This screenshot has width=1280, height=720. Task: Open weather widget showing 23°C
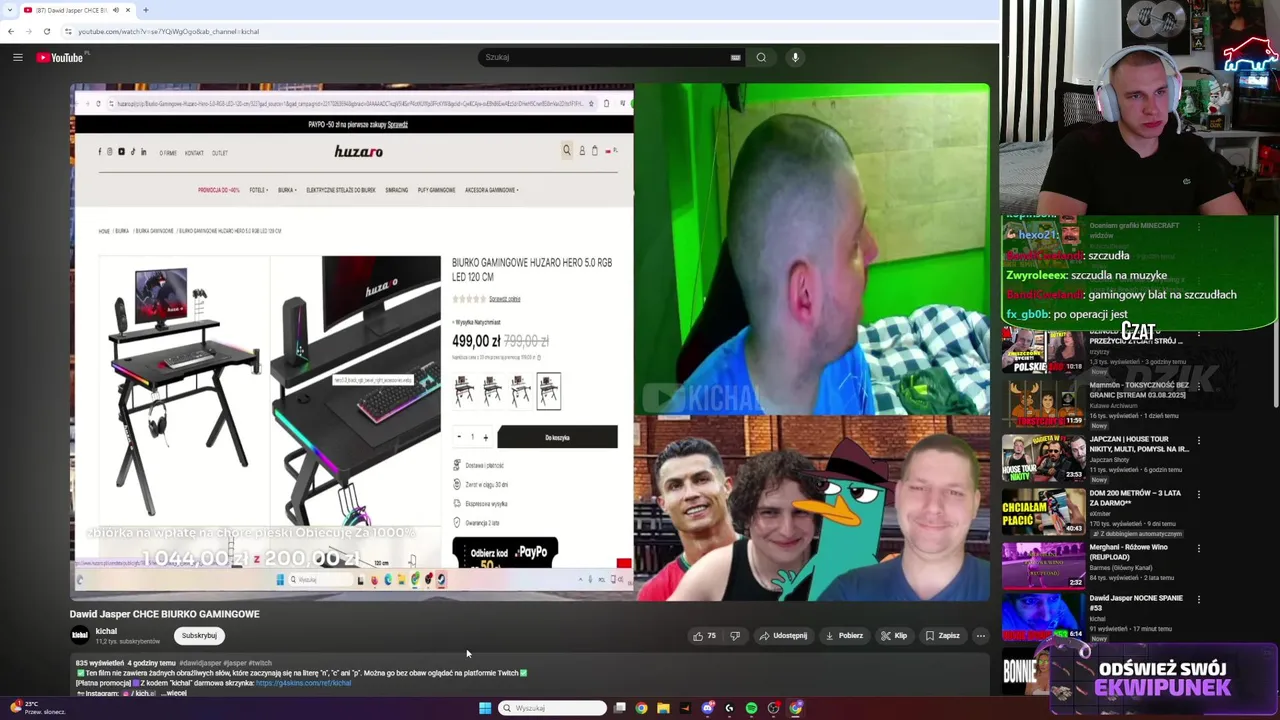pyautogui.click(x=38, y=708)
